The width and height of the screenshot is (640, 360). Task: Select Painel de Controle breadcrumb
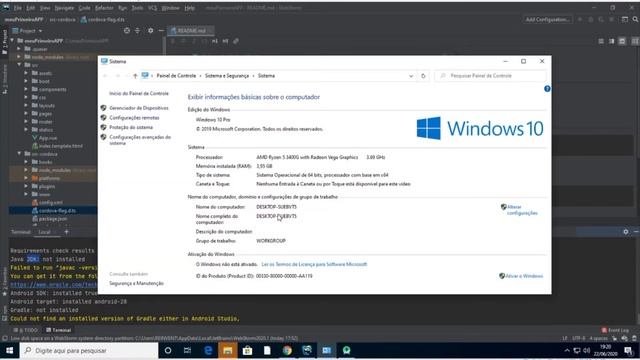tap(176, 76)
